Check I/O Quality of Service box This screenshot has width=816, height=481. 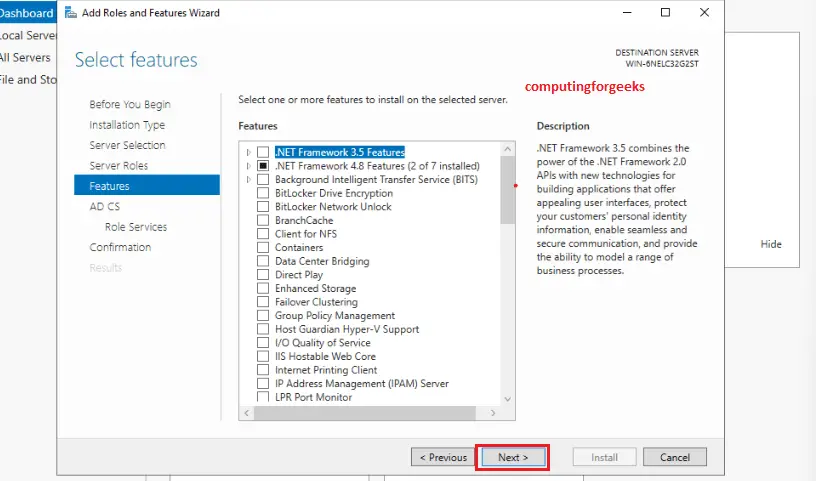(263, 343)
